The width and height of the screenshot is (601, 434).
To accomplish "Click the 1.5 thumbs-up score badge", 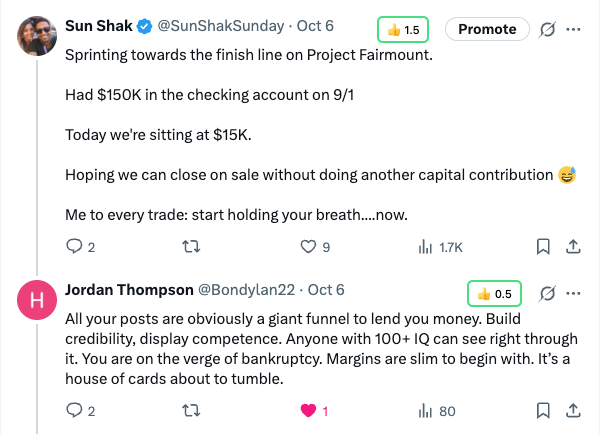I will pyautogui.click(x=404, y=30).
